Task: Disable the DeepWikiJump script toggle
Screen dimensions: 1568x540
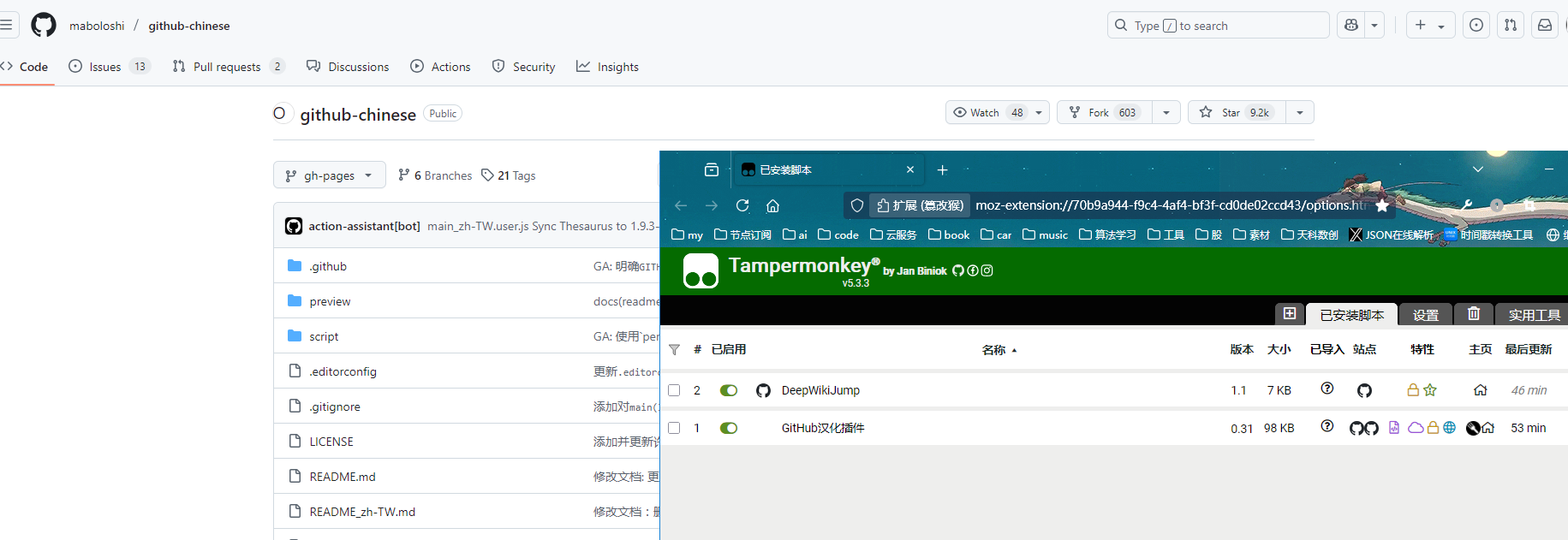Action: pos(729,390)
